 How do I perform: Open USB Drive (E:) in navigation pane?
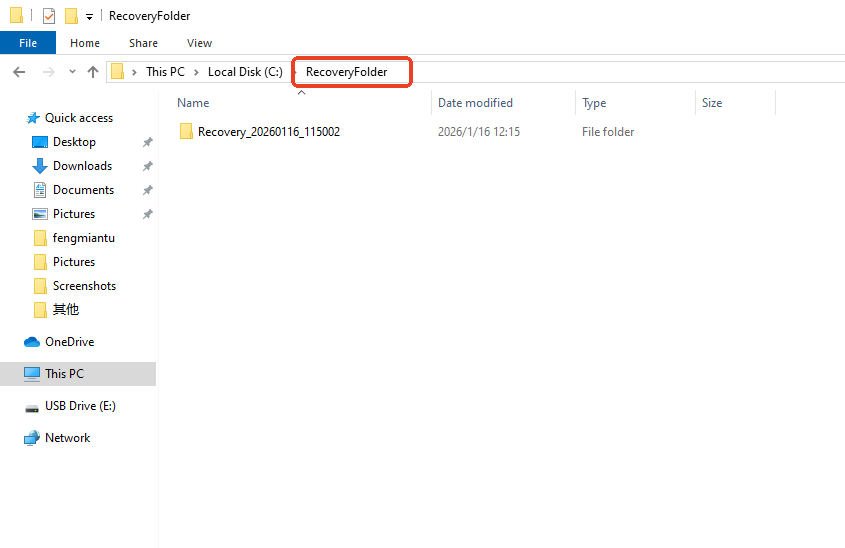point(80,406)
